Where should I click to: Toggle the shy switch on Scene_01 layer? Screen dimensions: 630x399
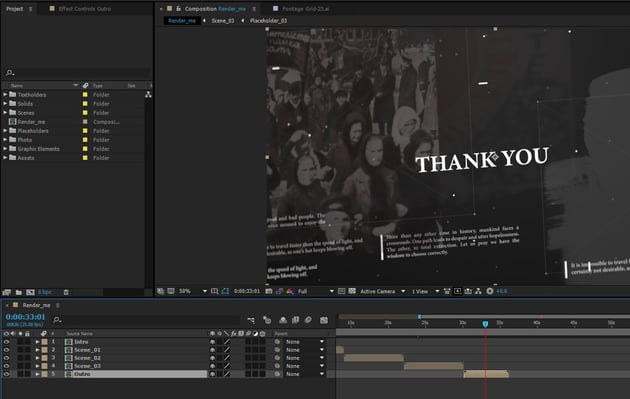[x=212, y=350]
